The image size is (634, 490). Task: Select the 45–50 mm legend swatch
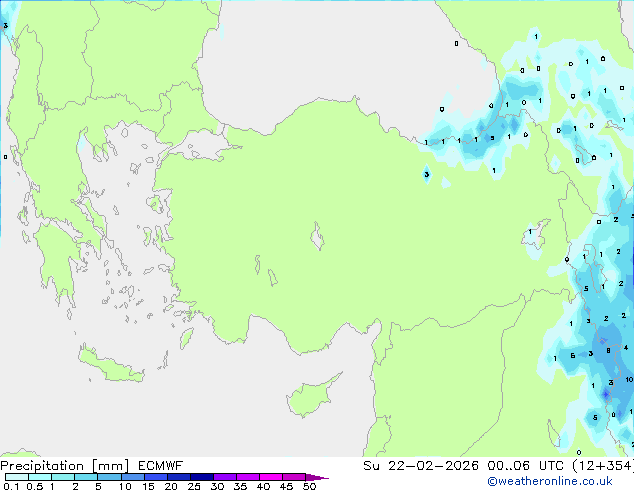tap(294, 477)
